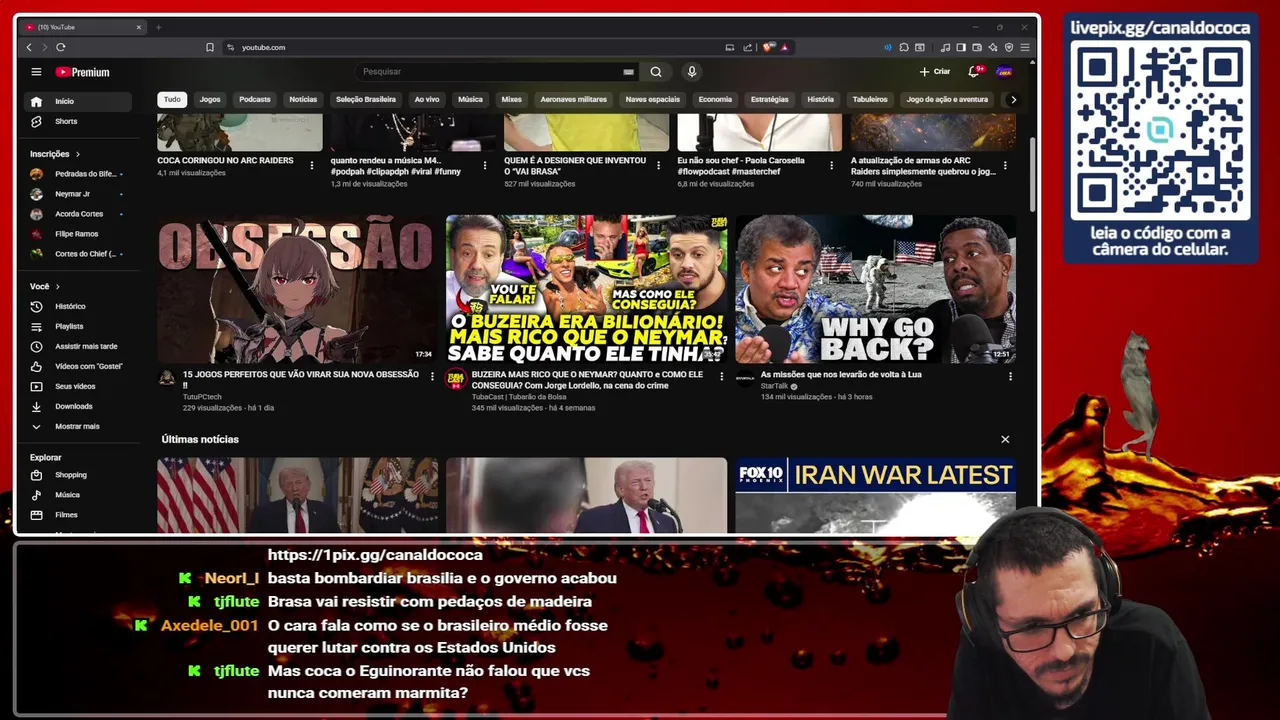This screenshot has width=1280, height=720.
Task: Select the Aeronaves militares chip
Action: (x=574, y=99)
